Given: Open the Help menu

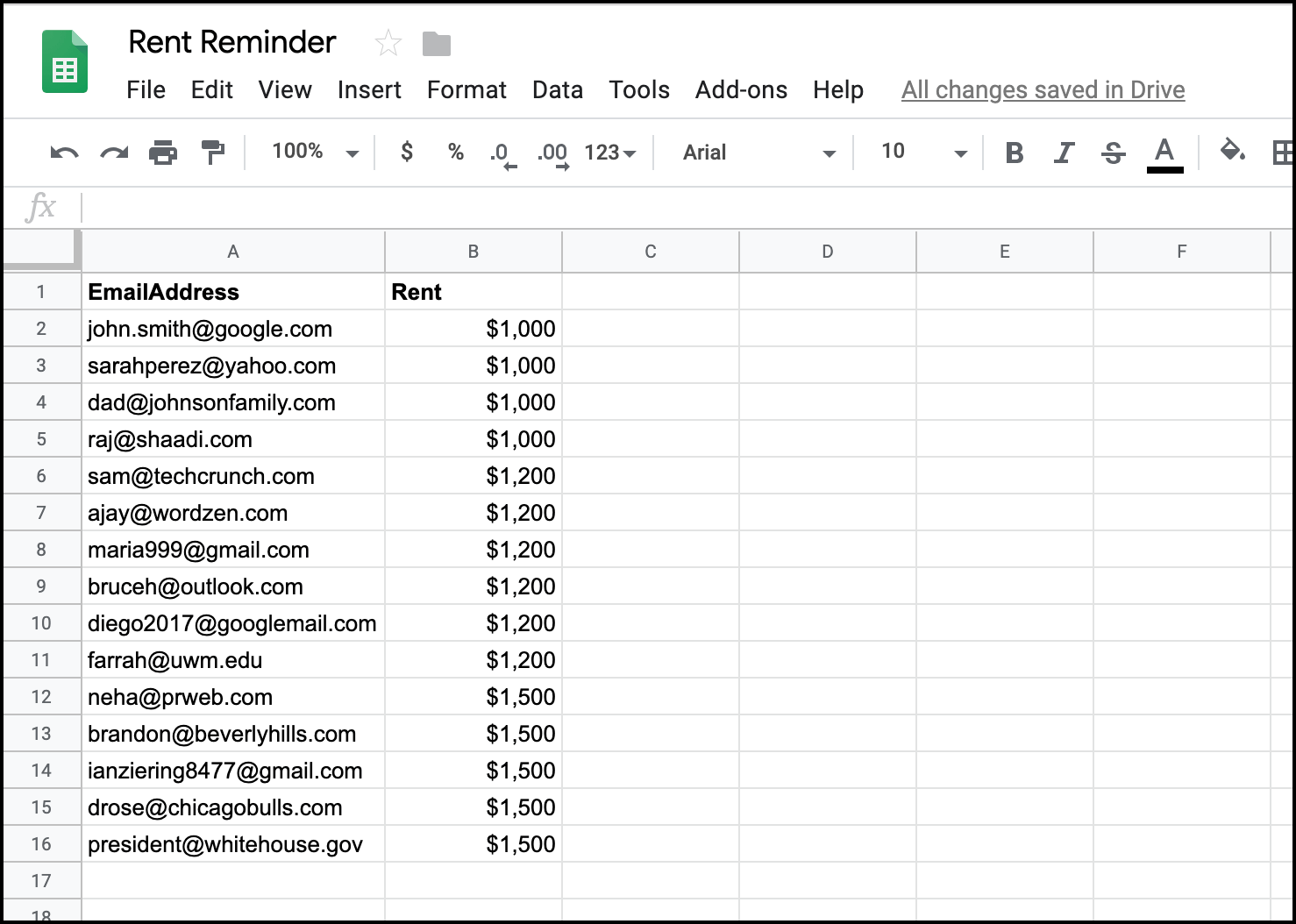Looking at the screenshot, I should point(838,89).
